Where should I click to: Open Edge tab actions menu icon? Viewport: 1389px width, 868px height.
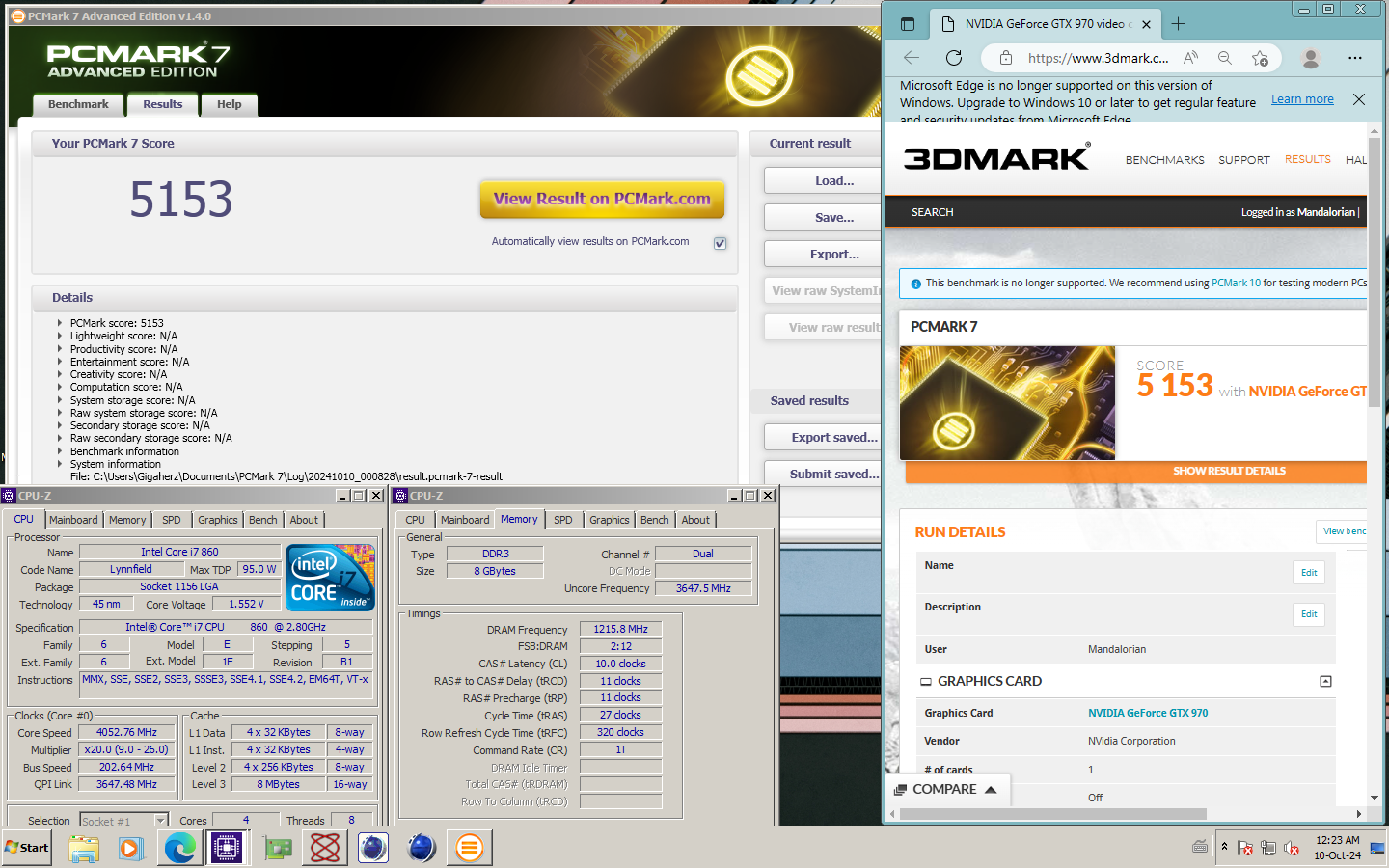[908, 24]
